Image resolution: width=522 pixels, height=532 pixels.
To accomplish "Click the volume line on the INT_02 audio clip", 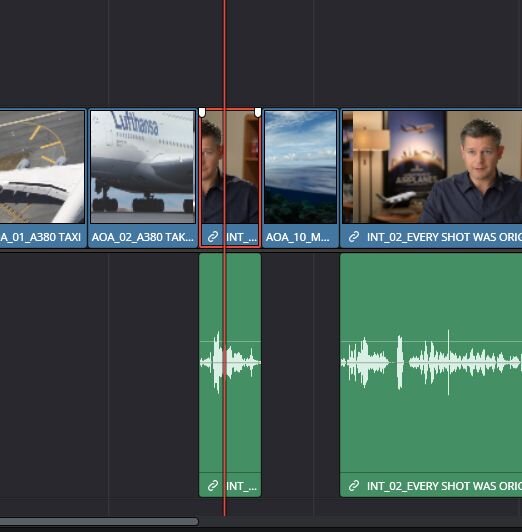I will tap(431, 341).
